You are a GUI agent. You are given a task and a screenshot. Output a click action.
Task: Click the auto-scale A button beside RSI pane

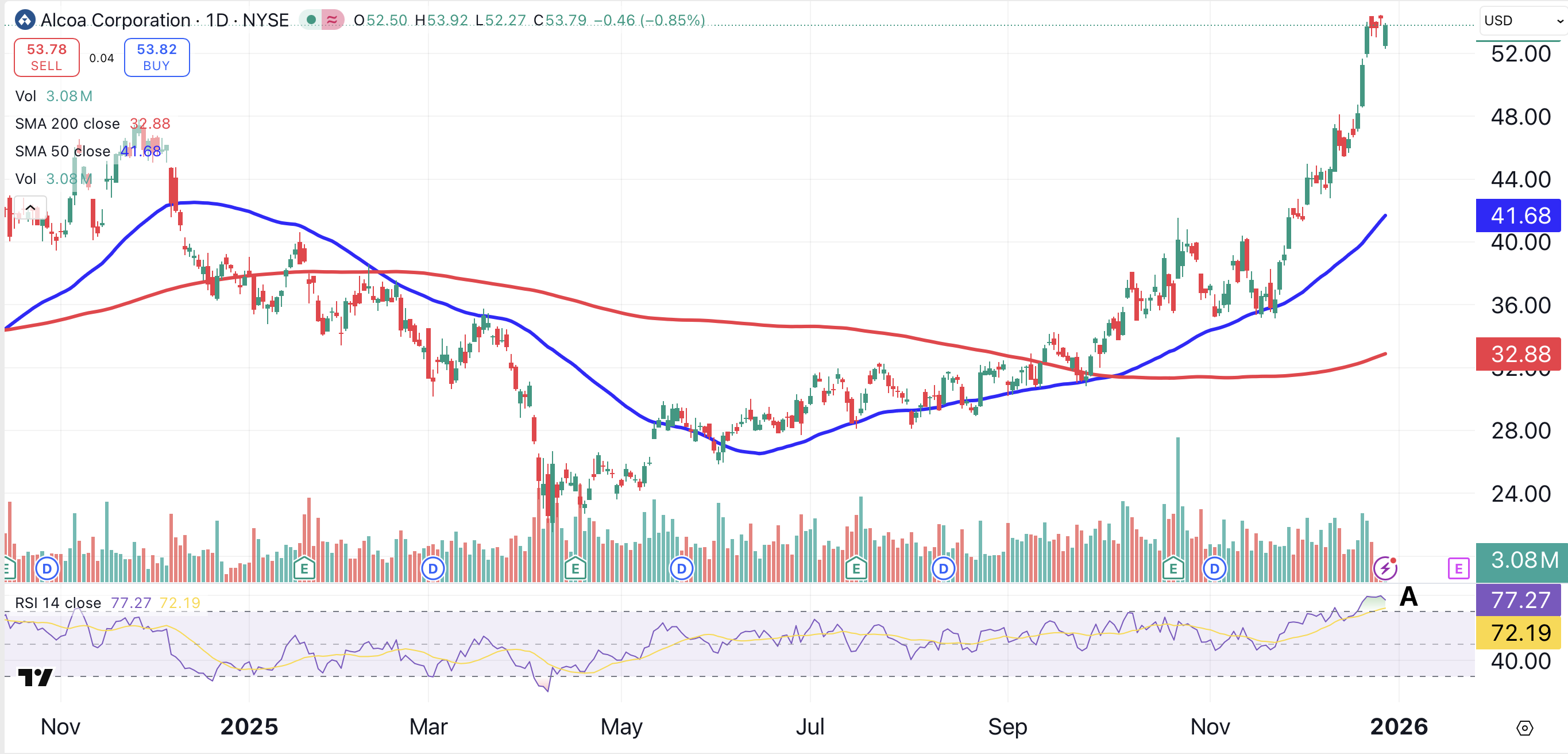(1408, 597)
